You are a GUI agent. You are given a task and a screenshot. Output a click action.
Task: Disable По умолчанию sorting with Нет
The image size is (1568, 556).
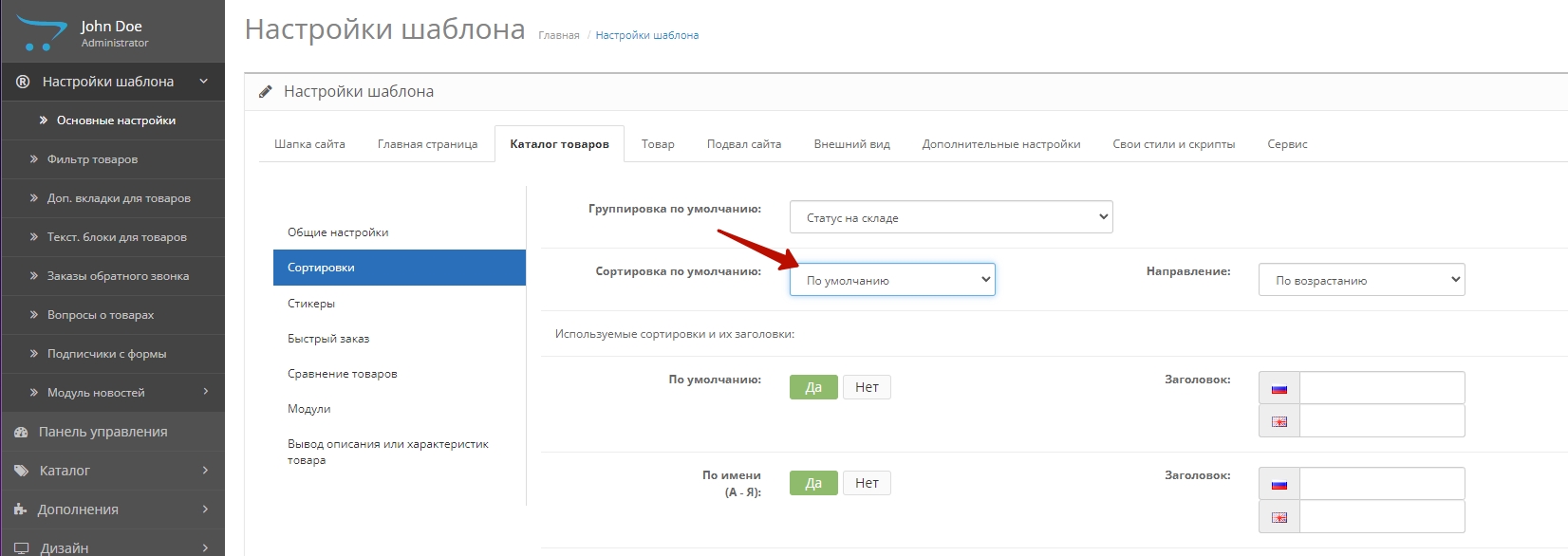coord(867,387)
